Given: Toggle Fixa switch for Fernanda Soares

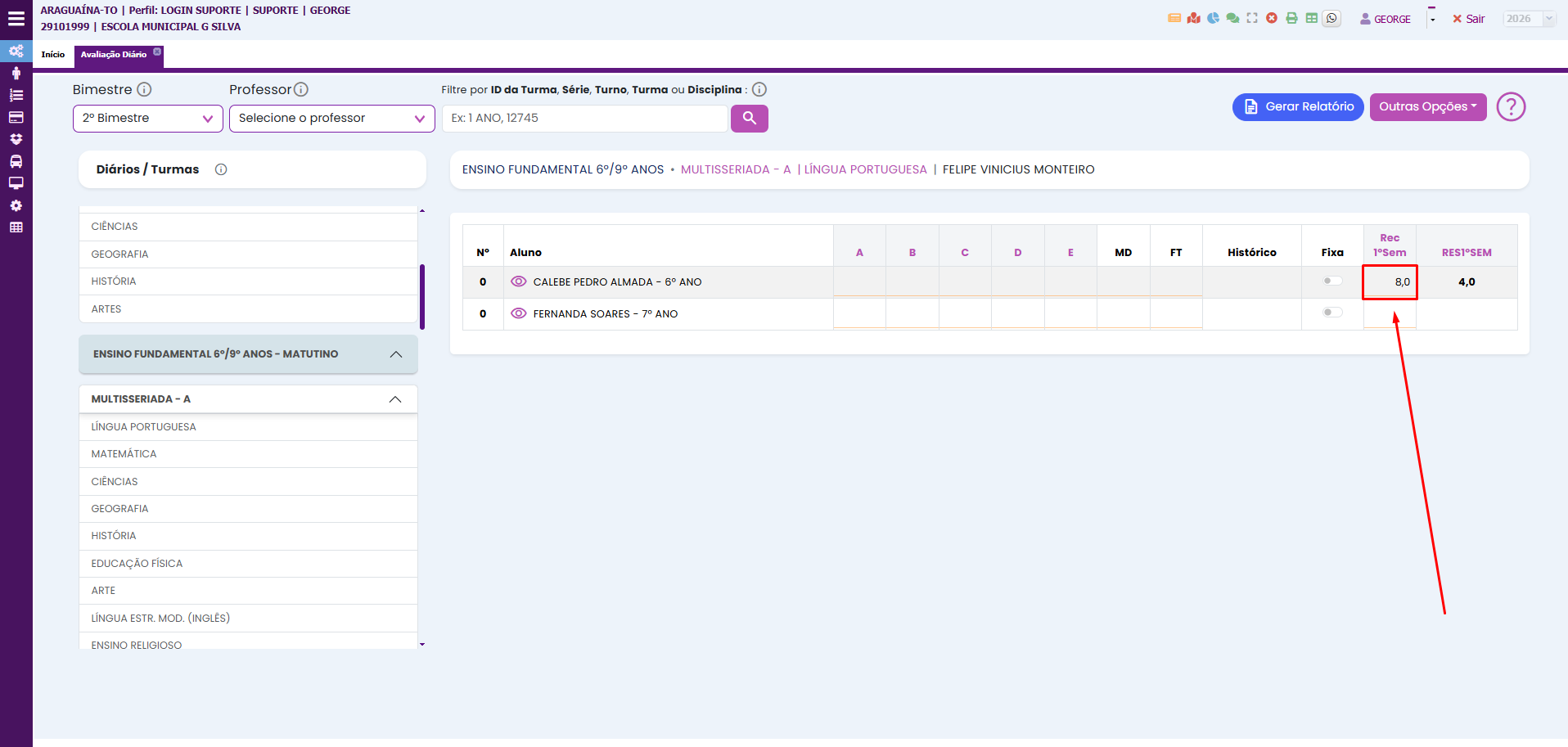Looking at the screenshot, I should coord(1331,313).
